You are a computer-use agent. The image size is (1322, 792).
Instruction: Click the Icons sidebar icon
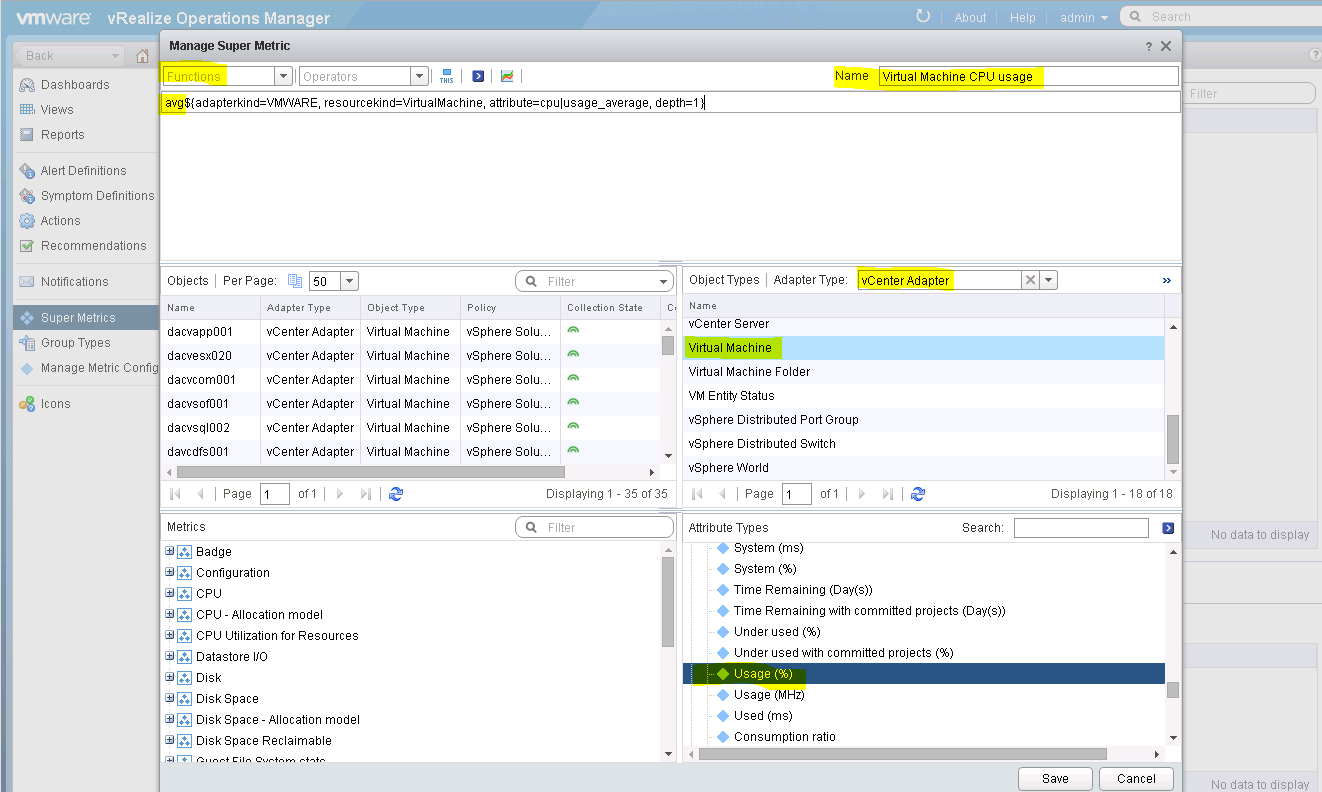tap(27, 404)
